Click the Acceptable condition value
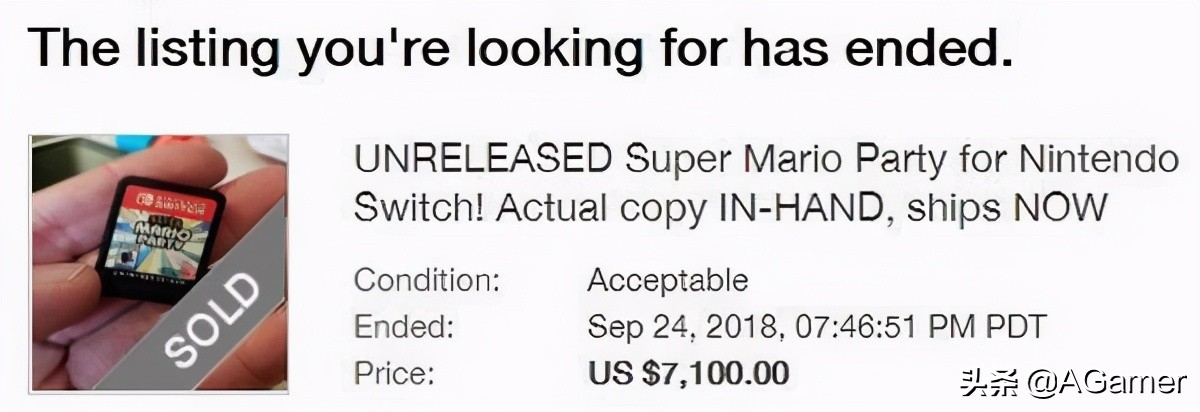The height and width of the screenshot is (412, 1200). point(667,280)
